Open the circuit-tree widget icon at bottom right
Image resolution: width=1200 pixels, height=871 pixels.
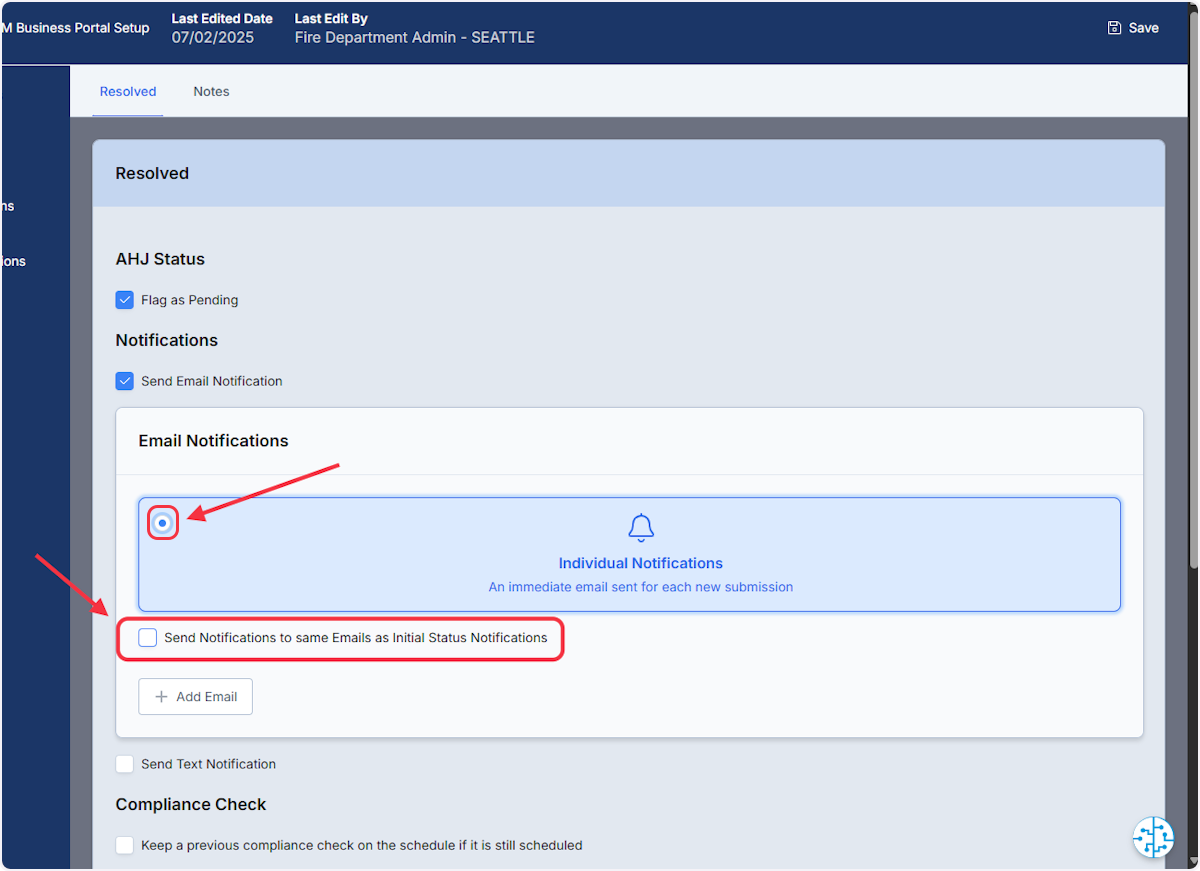click(1153, 837)
